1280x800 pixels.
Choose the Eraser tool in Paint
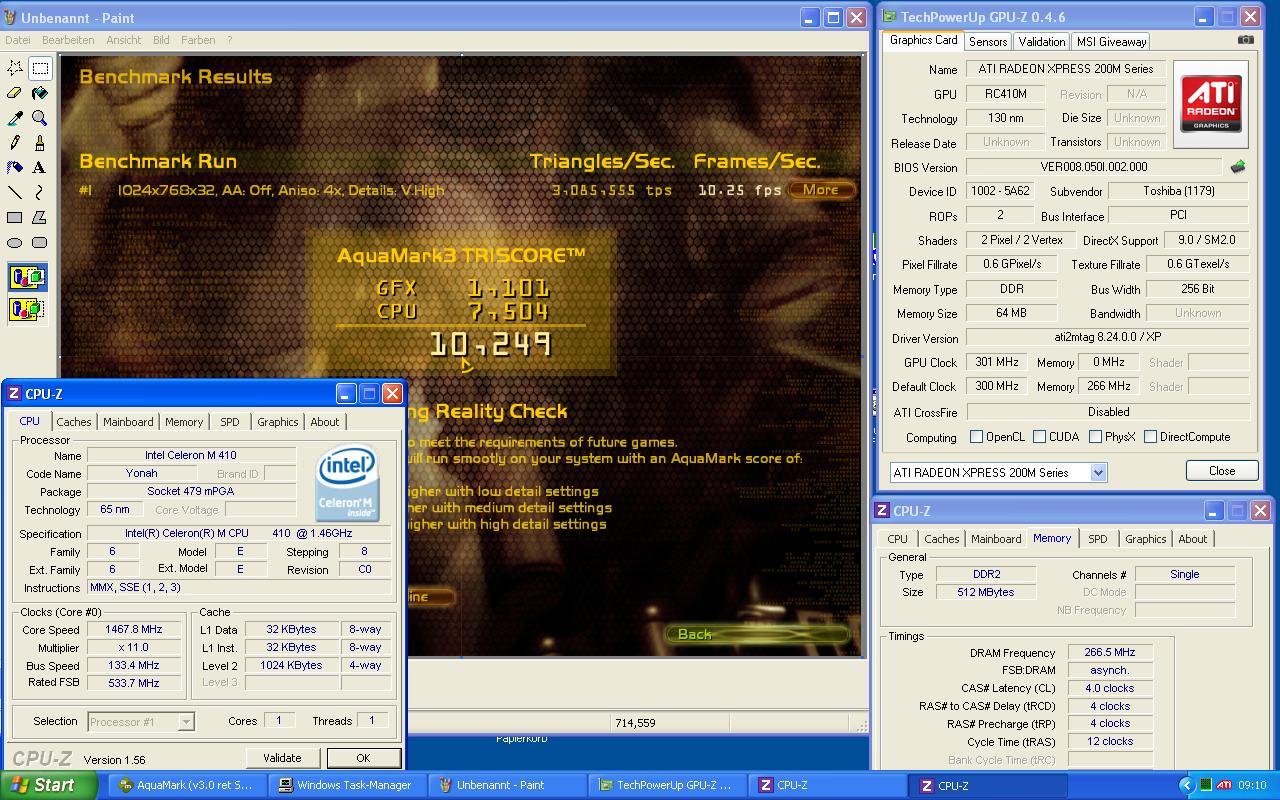(x=15, y=93)
